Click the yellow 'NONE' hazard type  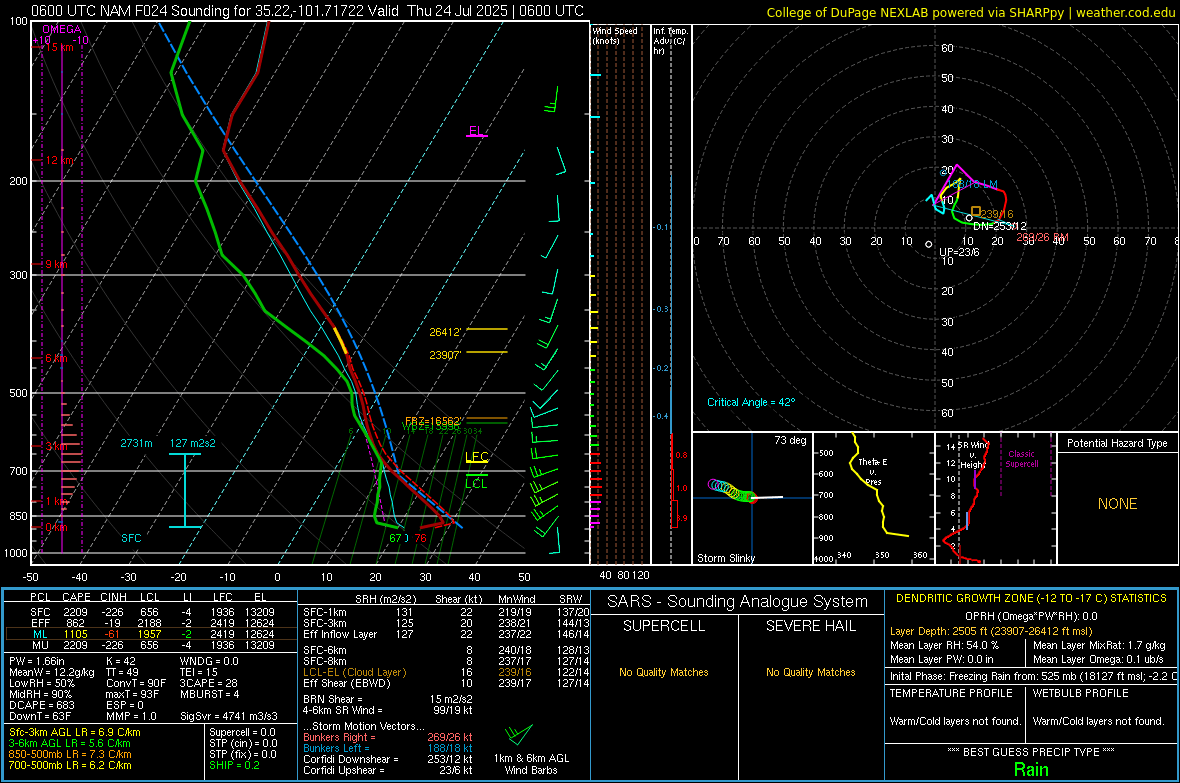click(1117, 504)
